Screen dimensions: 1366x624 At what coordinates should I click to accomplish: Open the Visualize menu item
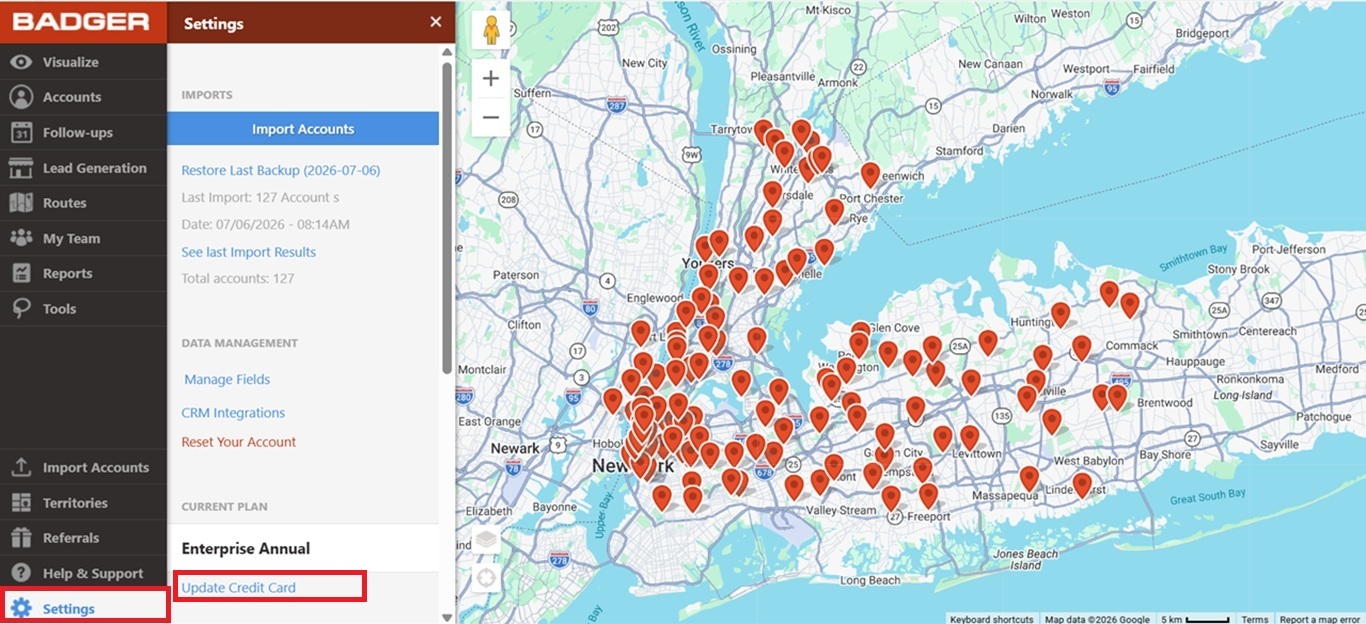70,62
